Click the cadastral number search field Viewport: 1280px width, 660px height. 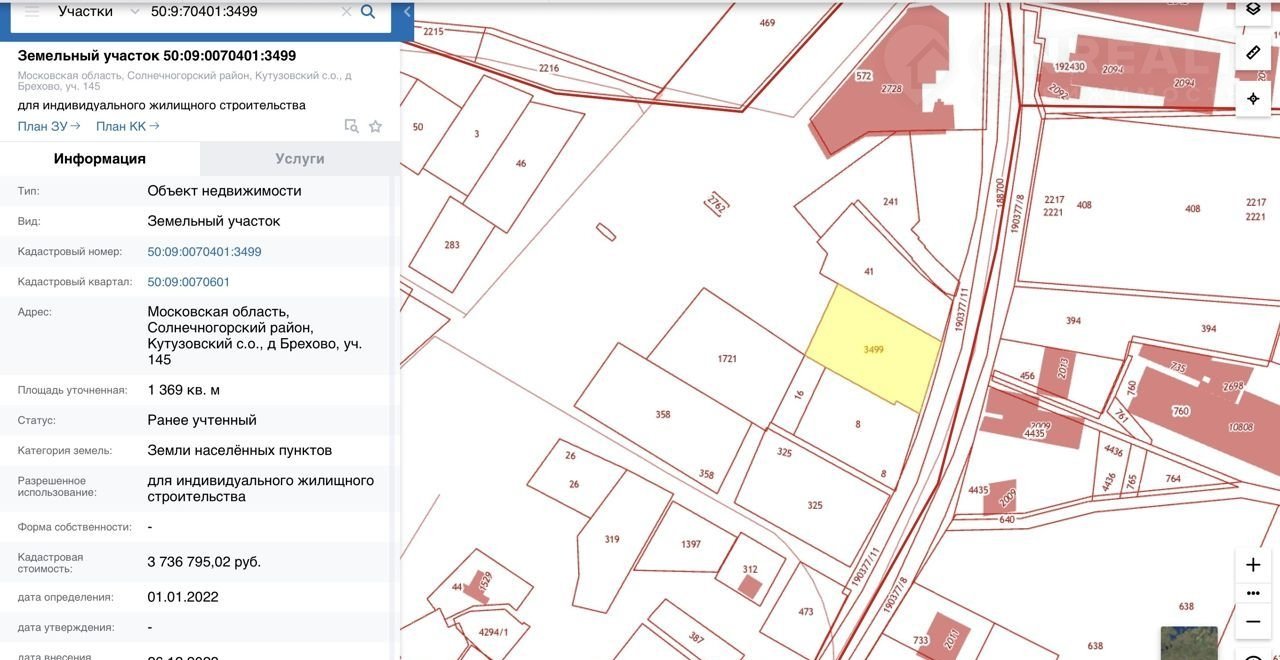pyautogui.click(x=240, y=12)
